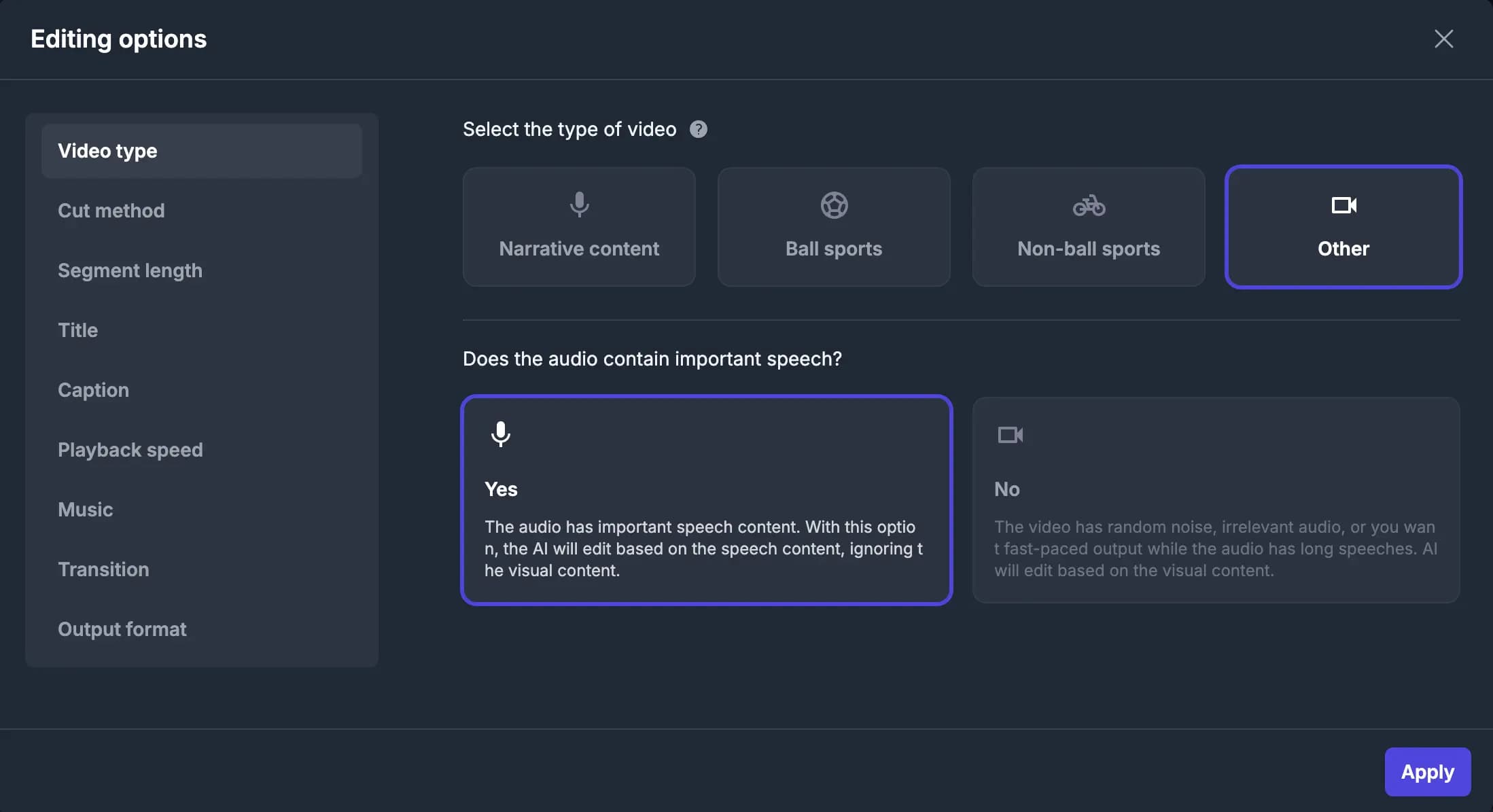This screenshot has width=1493, height=812.
Task: Apply the editing options
Action: tap(1427, 772)
